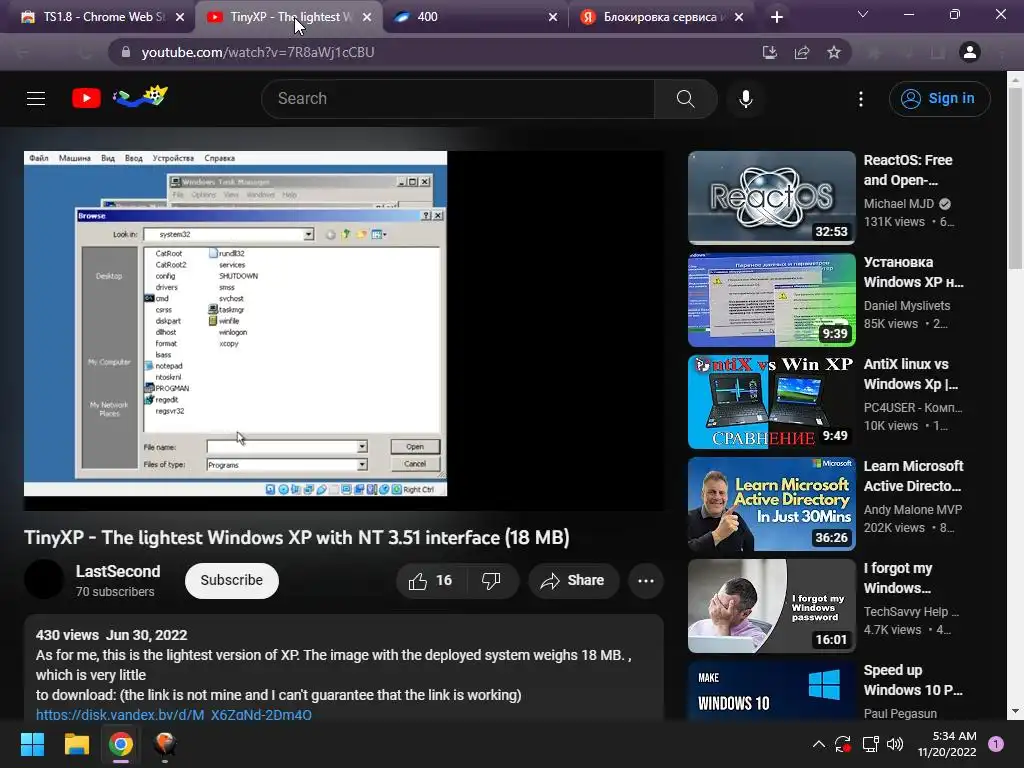The image size is (1024, 768).
Task: Bookmark this page with star icon
Action: point(833,52)
